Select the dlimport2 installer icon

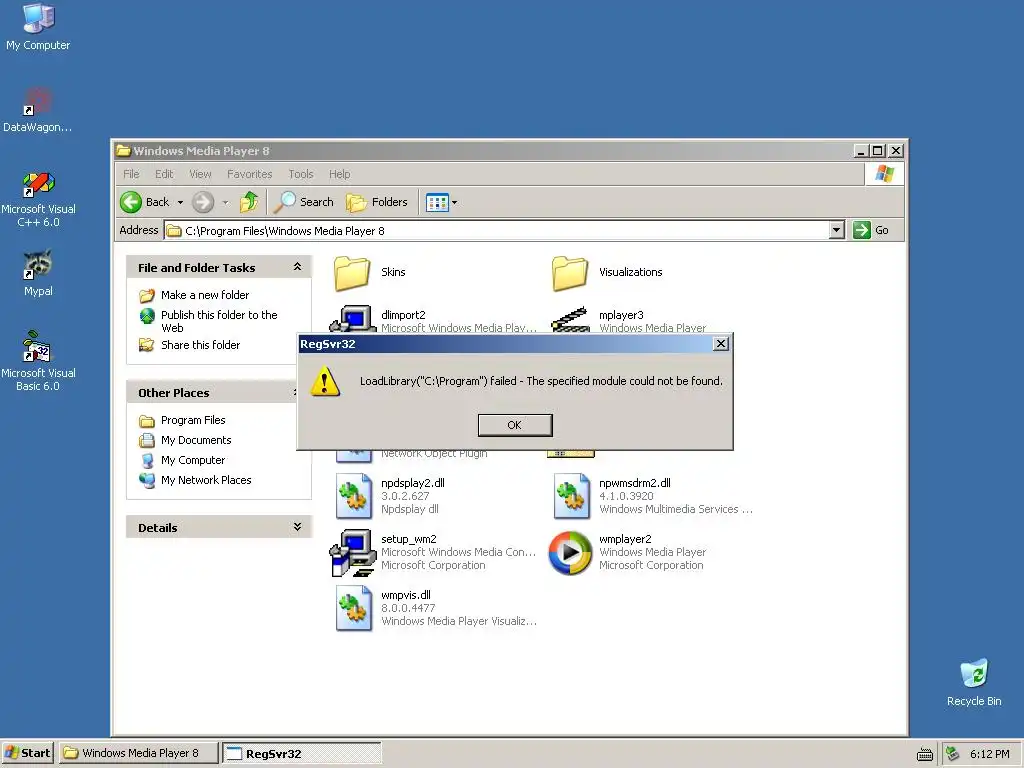(353, 318)
